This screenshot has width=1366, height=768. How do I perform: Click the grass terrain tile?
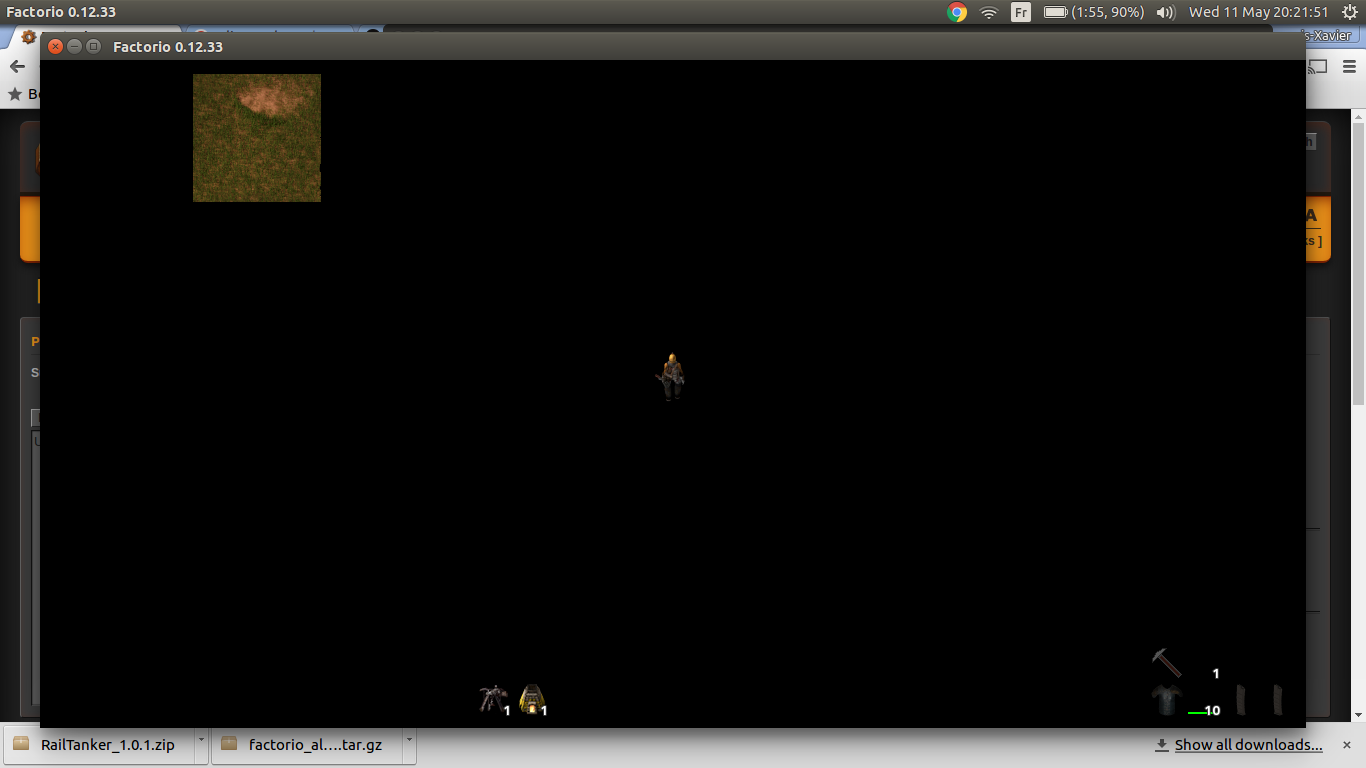tap(256, 150)
